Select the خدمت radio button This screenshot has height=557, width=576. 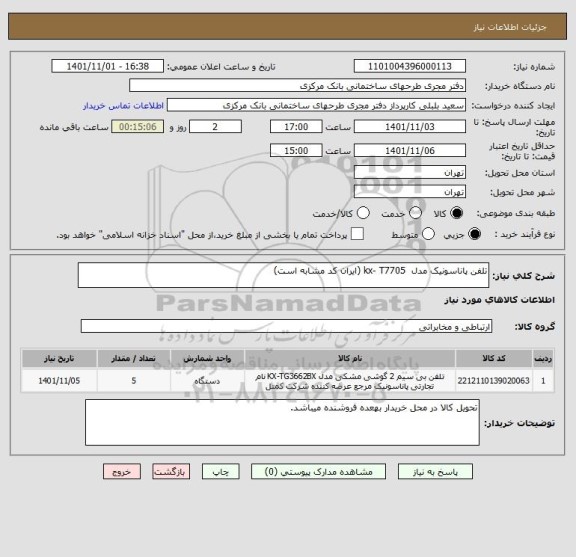point(415,213)
